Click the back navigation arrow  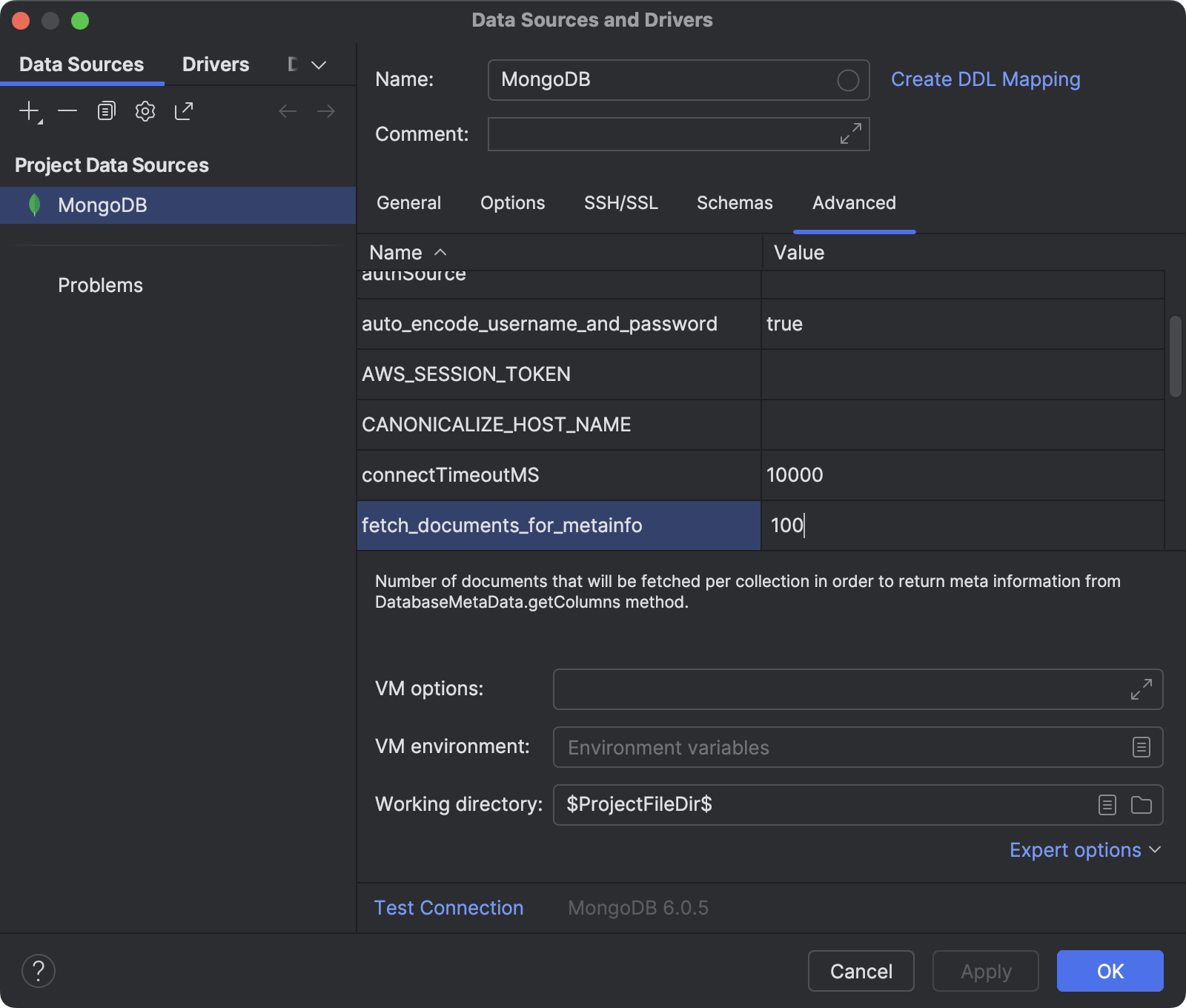288,110
